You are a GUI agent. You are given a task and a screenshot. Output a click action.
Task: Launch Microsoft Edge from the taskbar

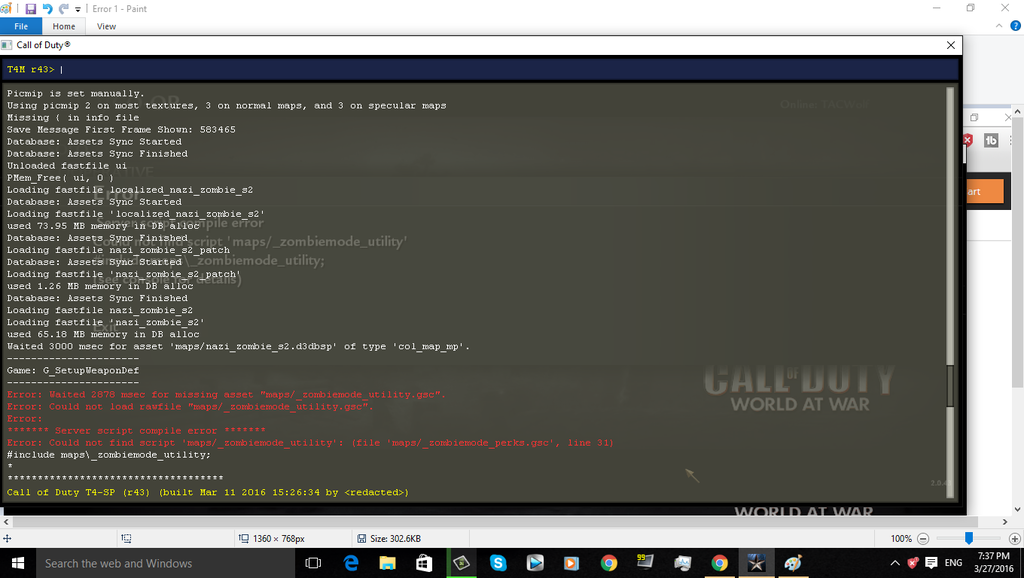pos(351,563)
